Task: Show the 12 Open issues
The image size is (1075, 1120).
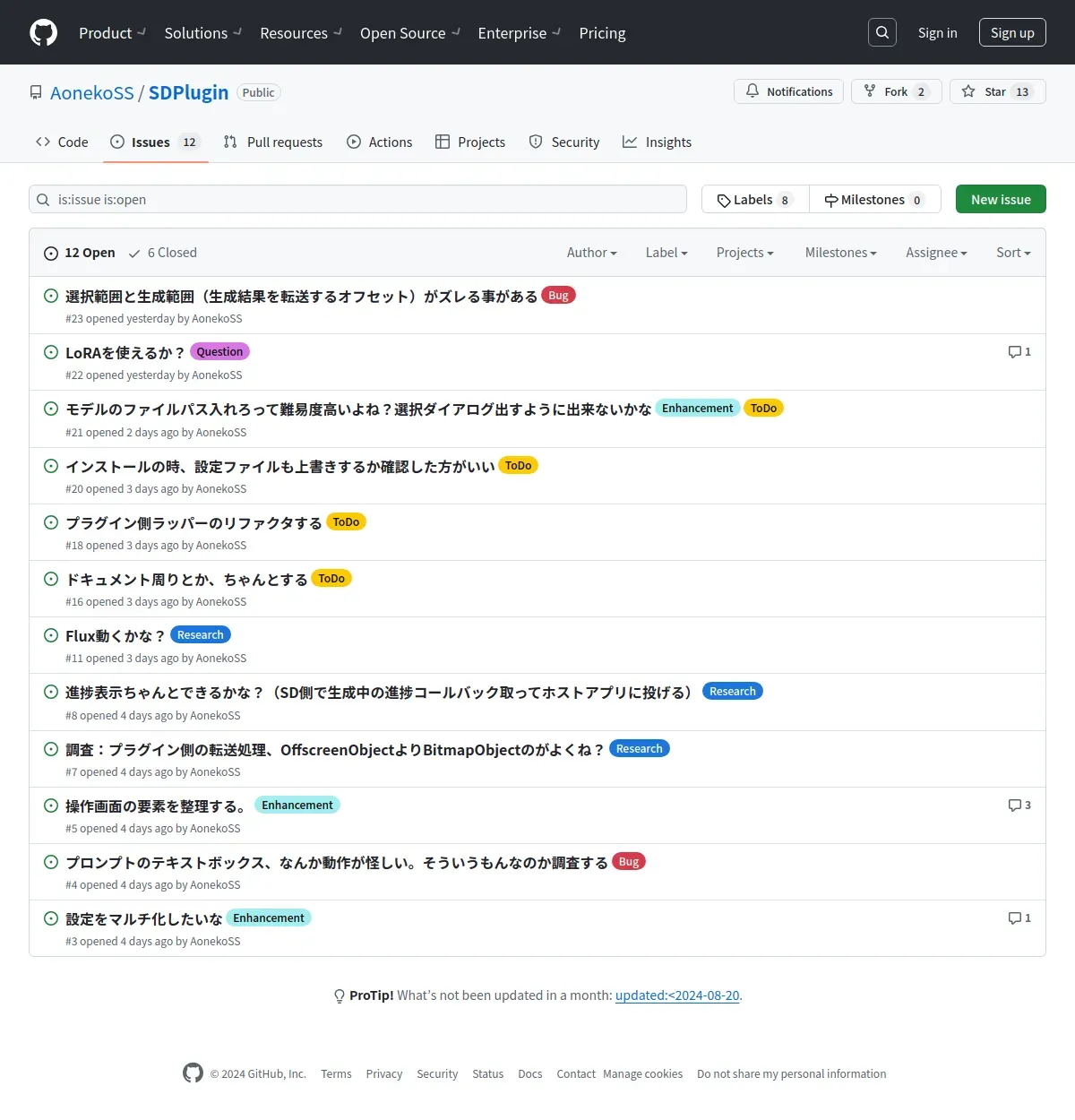Action: (80, 253)
